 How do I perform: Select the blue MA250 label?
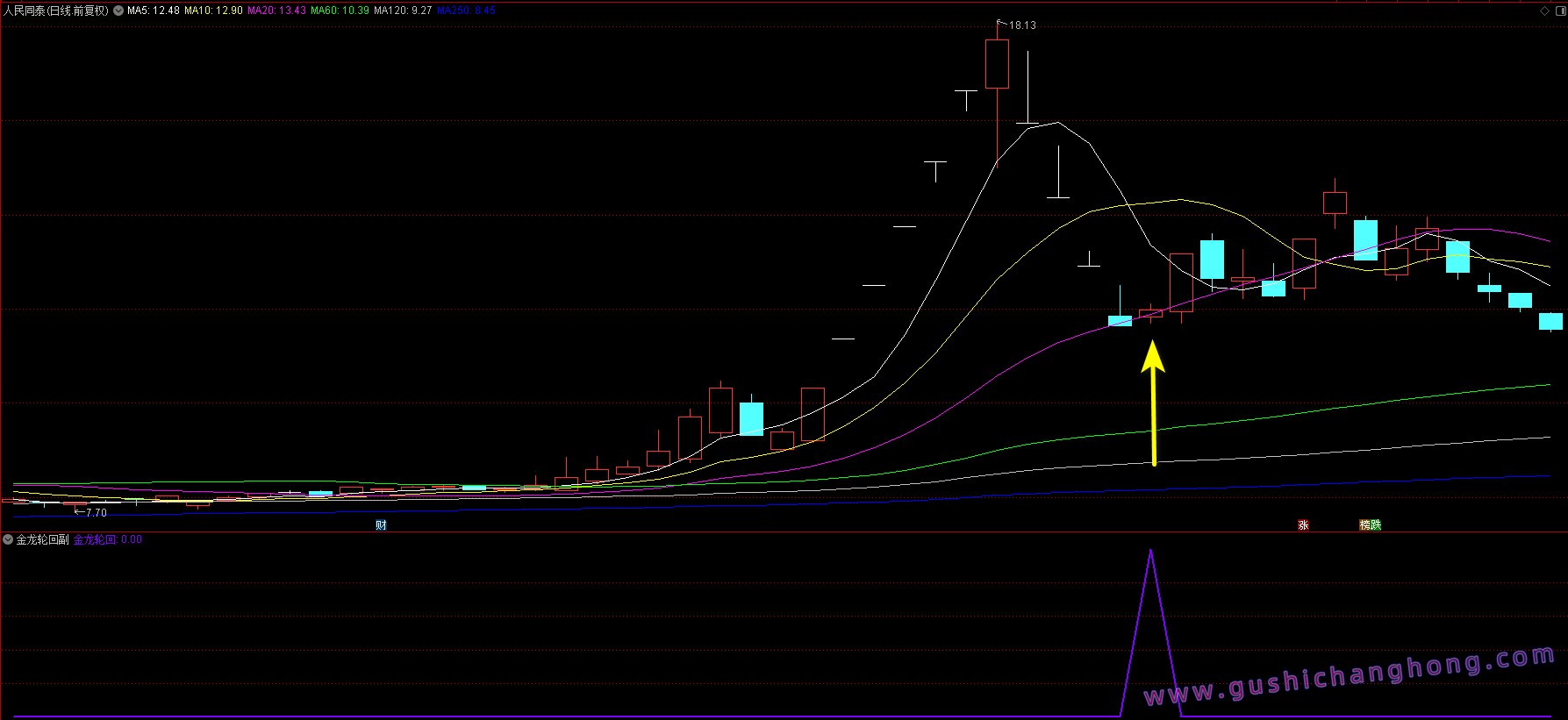[466, 11]
